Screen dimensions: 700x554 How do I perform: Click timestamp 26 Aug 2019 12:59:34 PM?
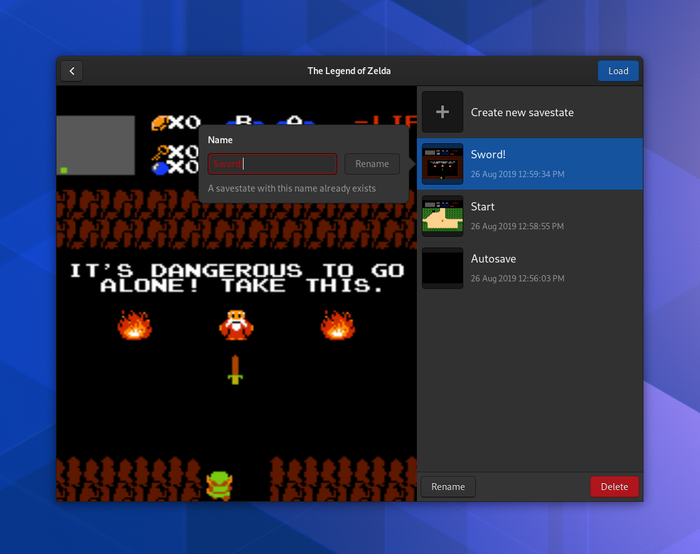(517, 174)
